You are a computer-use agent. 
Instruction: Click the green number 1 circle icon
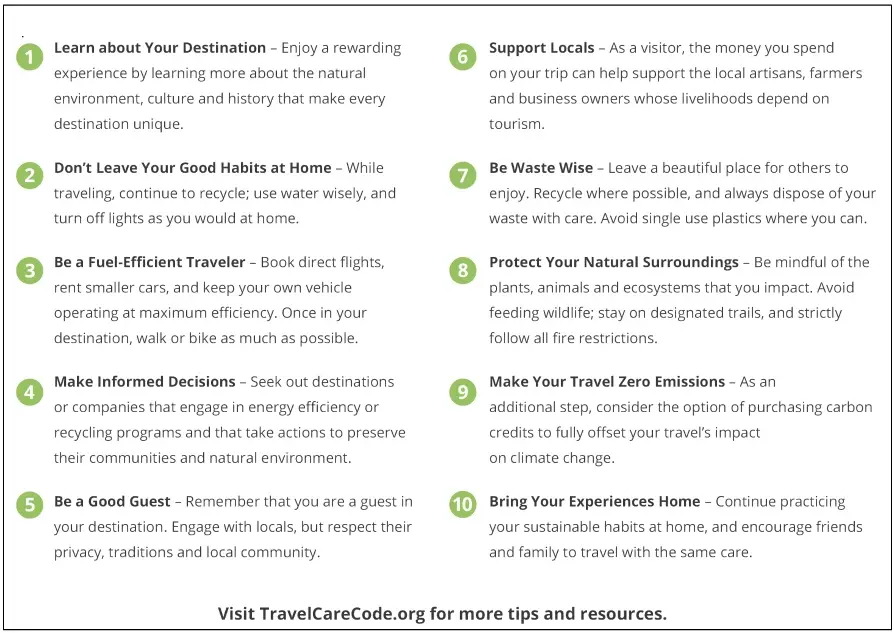(30, 57)
